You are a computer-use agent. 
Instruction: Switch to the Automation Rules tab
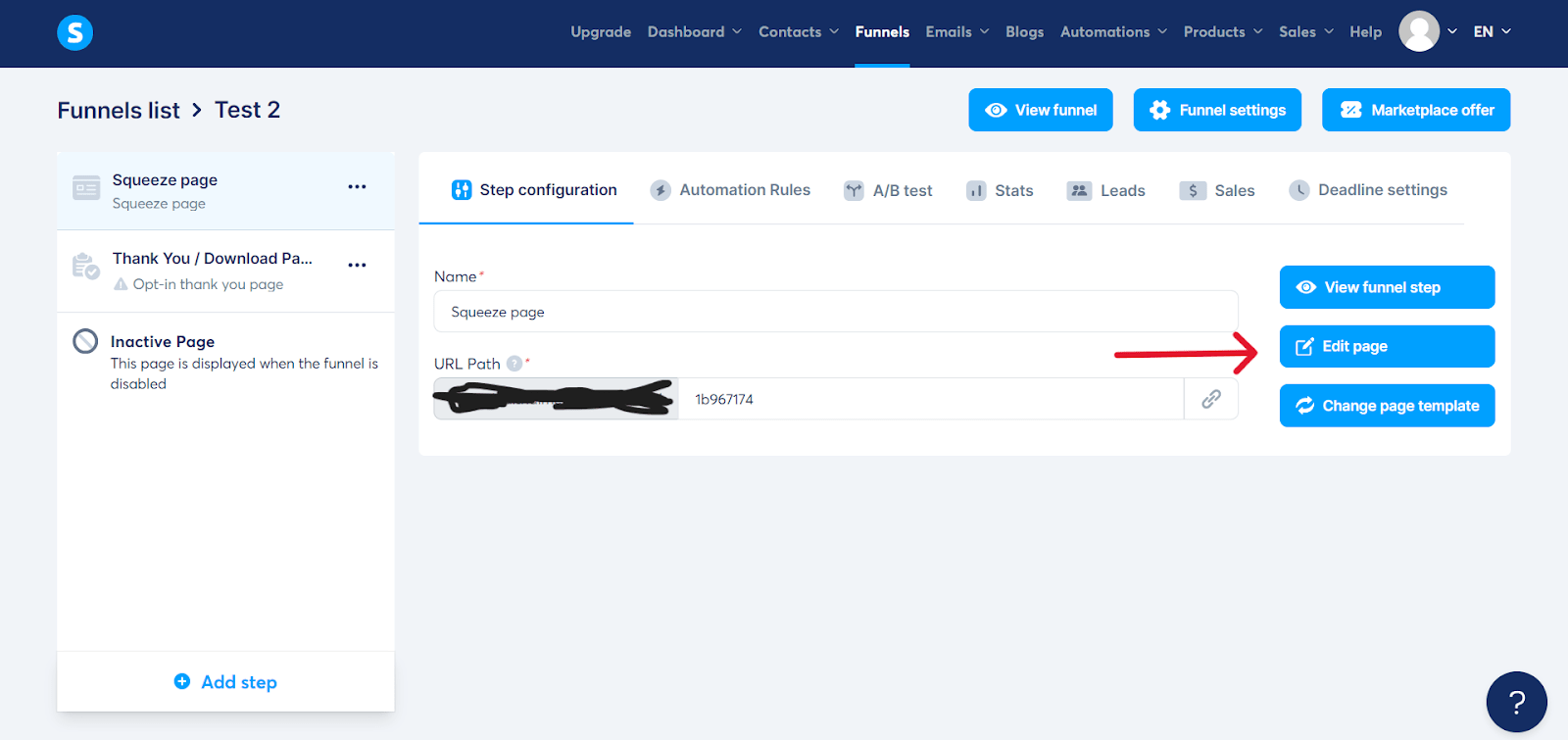point(730,190)
